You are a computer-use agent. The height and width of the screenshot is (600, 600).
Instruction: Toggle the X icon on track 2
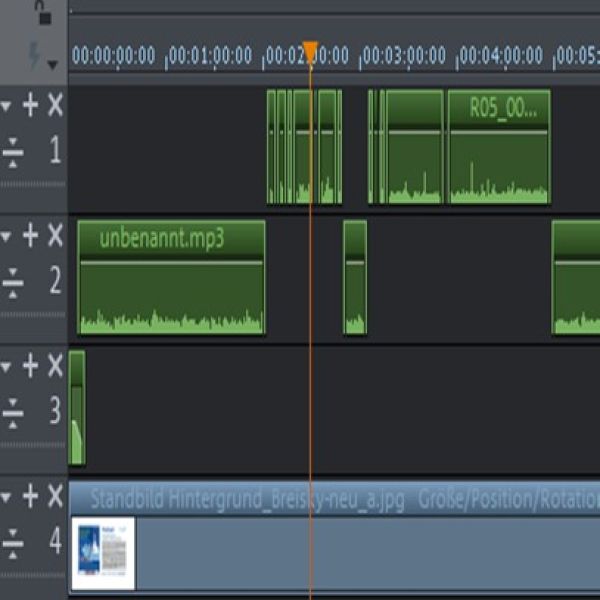pyautogui.click(x=55, y=235)
